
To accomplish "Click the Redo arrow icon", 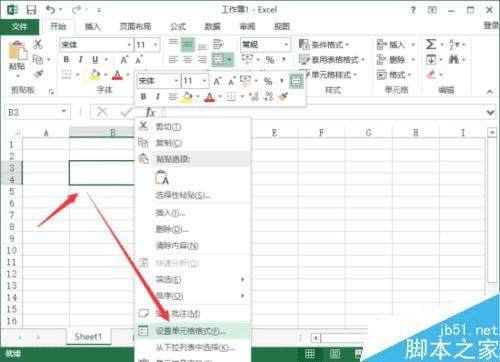I will point(76,9).
